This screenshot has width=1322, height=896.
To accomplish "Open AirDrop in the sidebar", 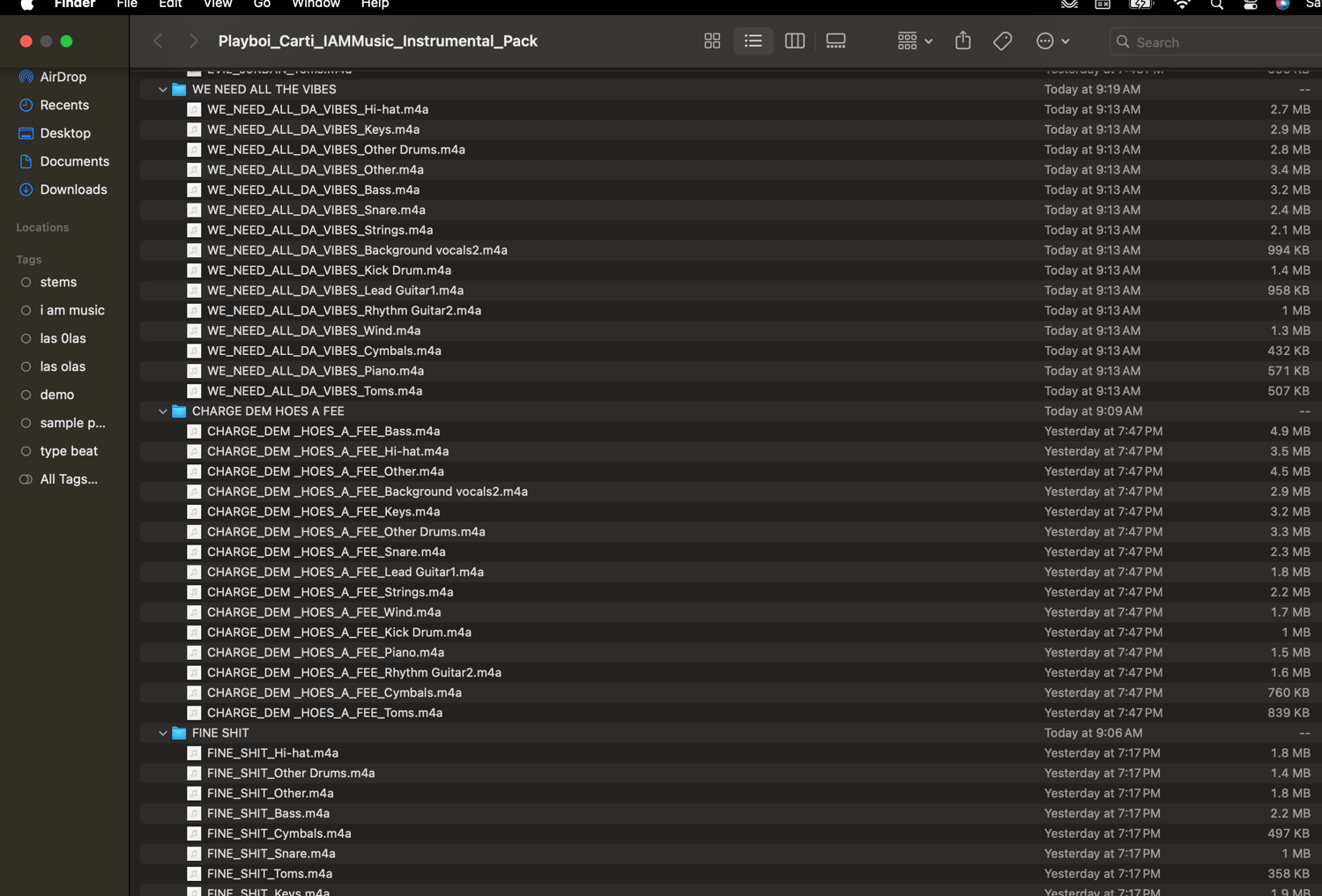I will (64, 77).
